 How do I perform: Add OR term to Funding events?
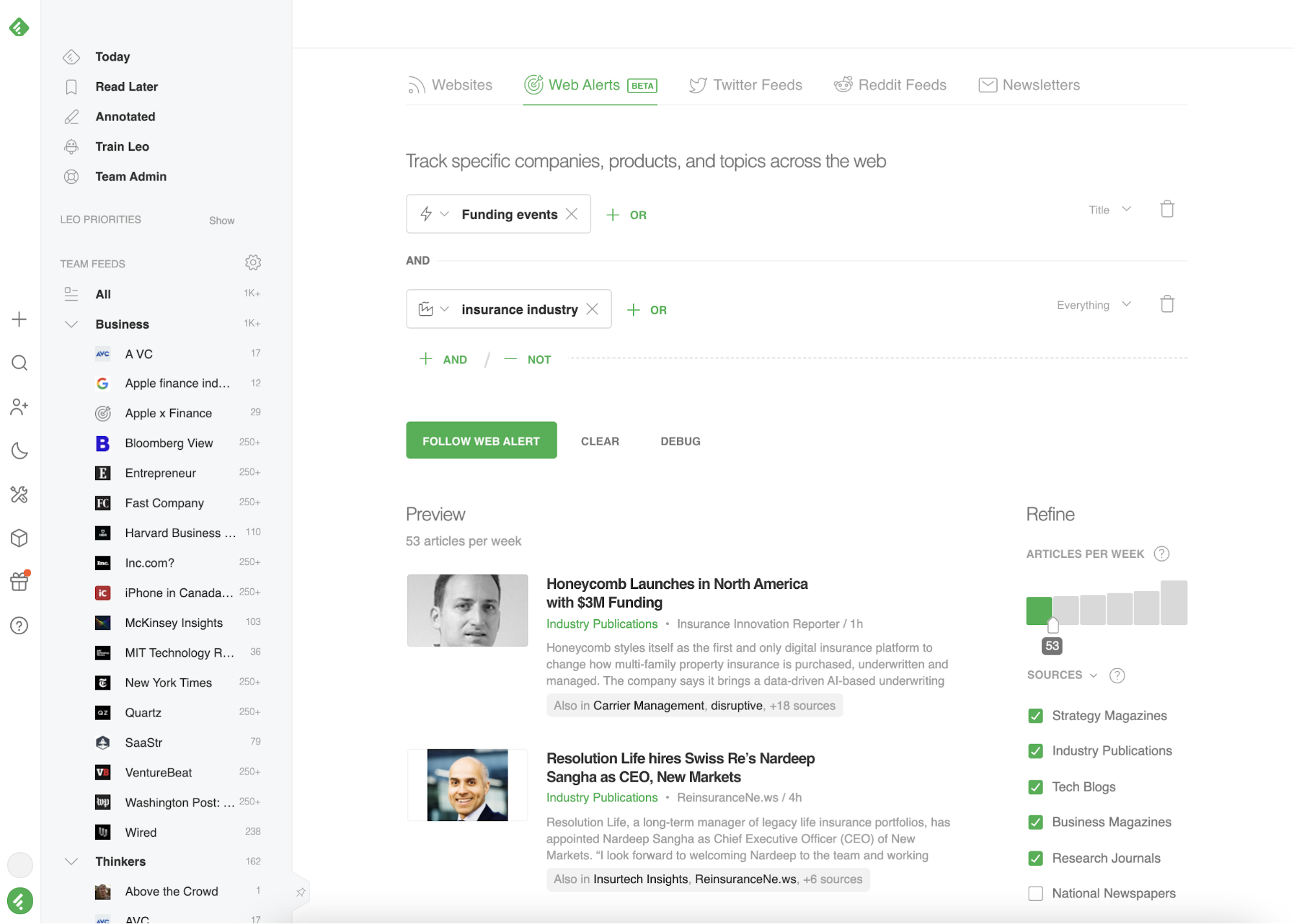pyautogui.click(x=626, y=215)
